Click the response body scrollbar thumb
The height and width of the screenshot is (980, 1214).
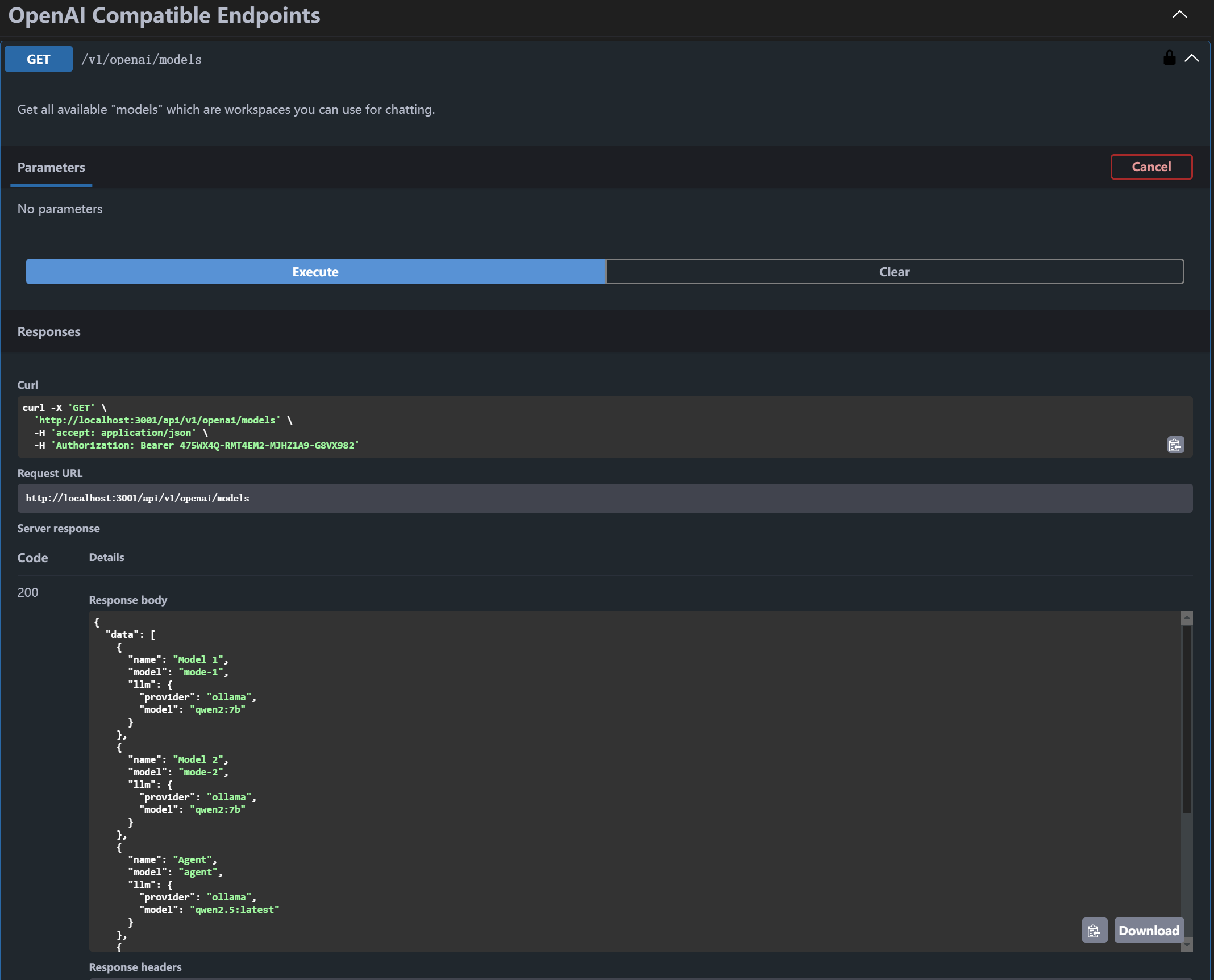tap(1187, 719)
